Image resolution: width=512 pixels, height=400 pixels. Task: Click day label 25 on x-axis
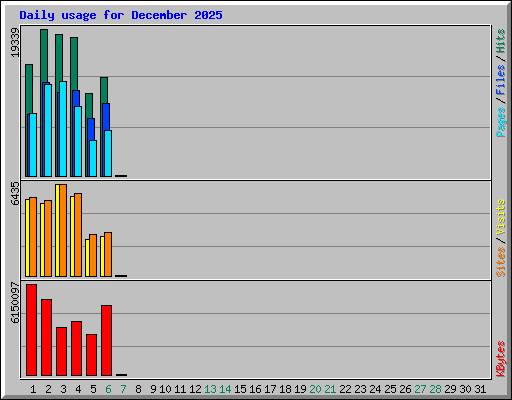[390, 389]
